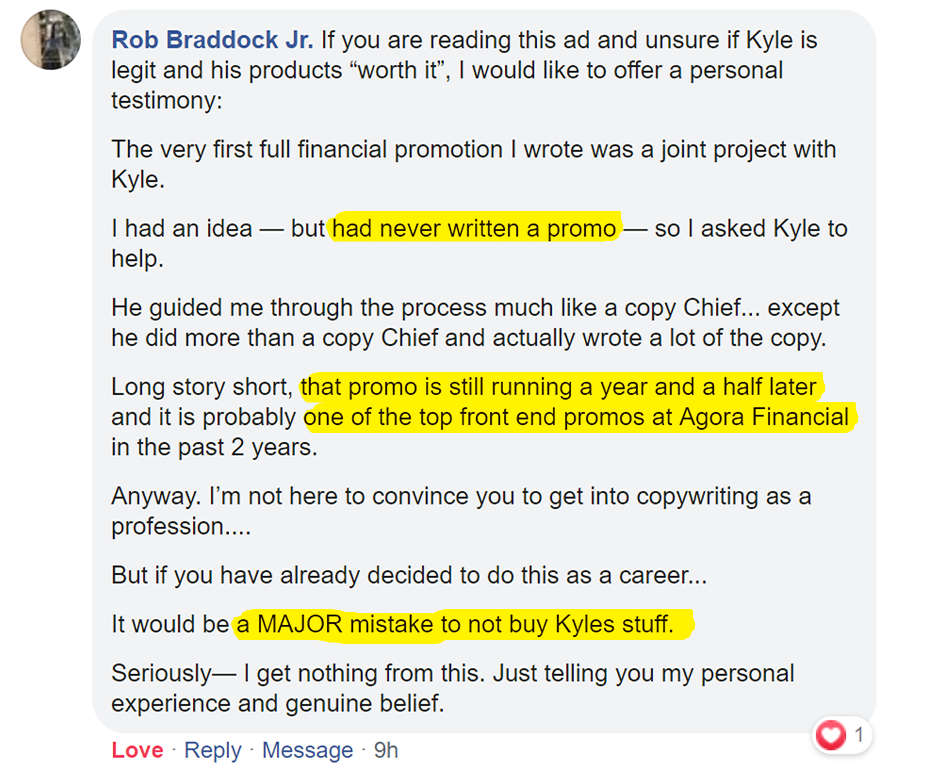Click Rob Braddock Jr.'s profile picture
Image resolution: width=940 pixels, height=769 pixels.
point(50,40)
